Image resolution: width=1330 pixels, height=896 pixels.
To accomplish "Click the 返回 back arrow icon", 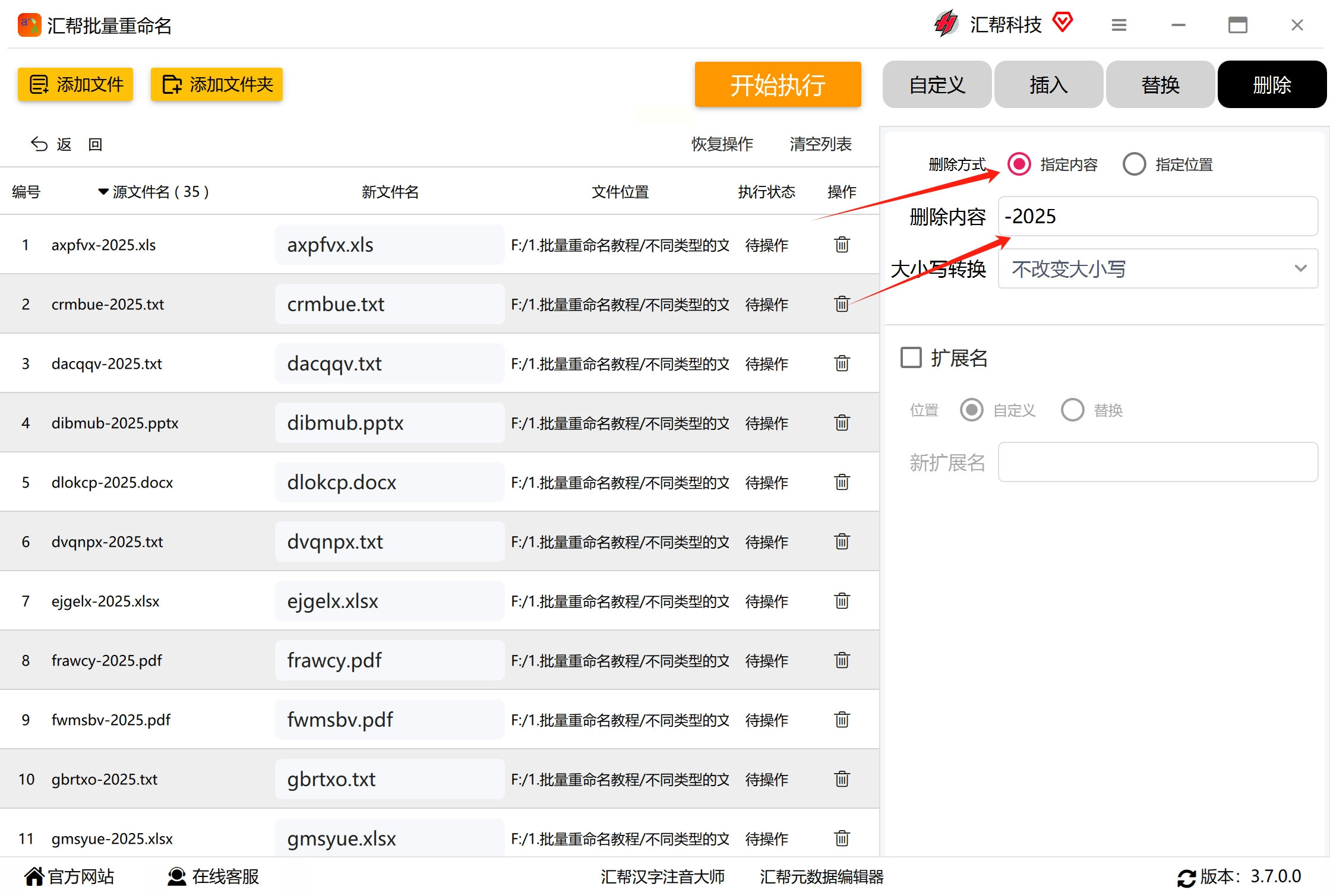I will (39, 144).
